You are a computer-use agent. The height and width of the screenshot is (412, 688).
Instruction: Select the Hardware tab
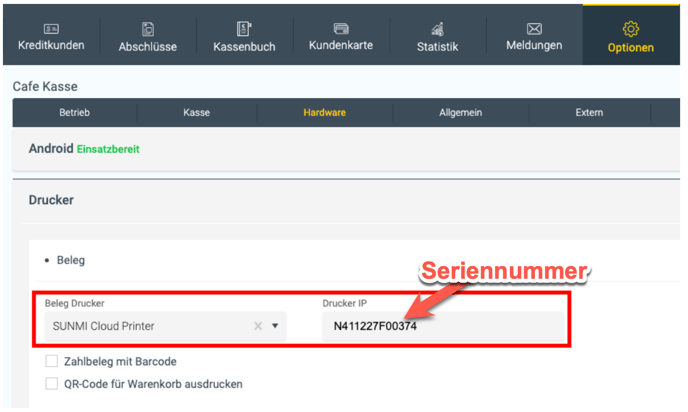[325, 113]
